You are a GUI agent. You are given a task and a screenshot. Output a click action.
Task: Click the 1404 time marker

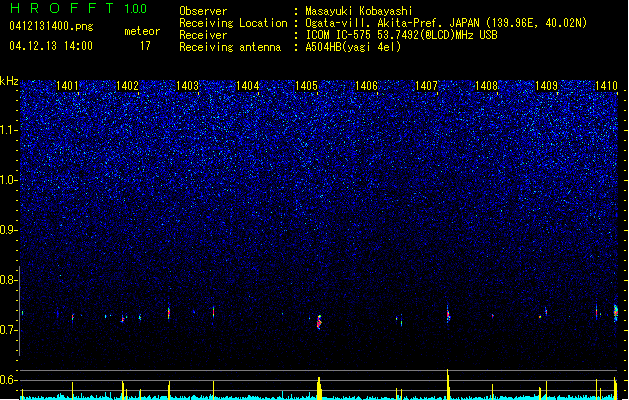[x=248, y=85]
